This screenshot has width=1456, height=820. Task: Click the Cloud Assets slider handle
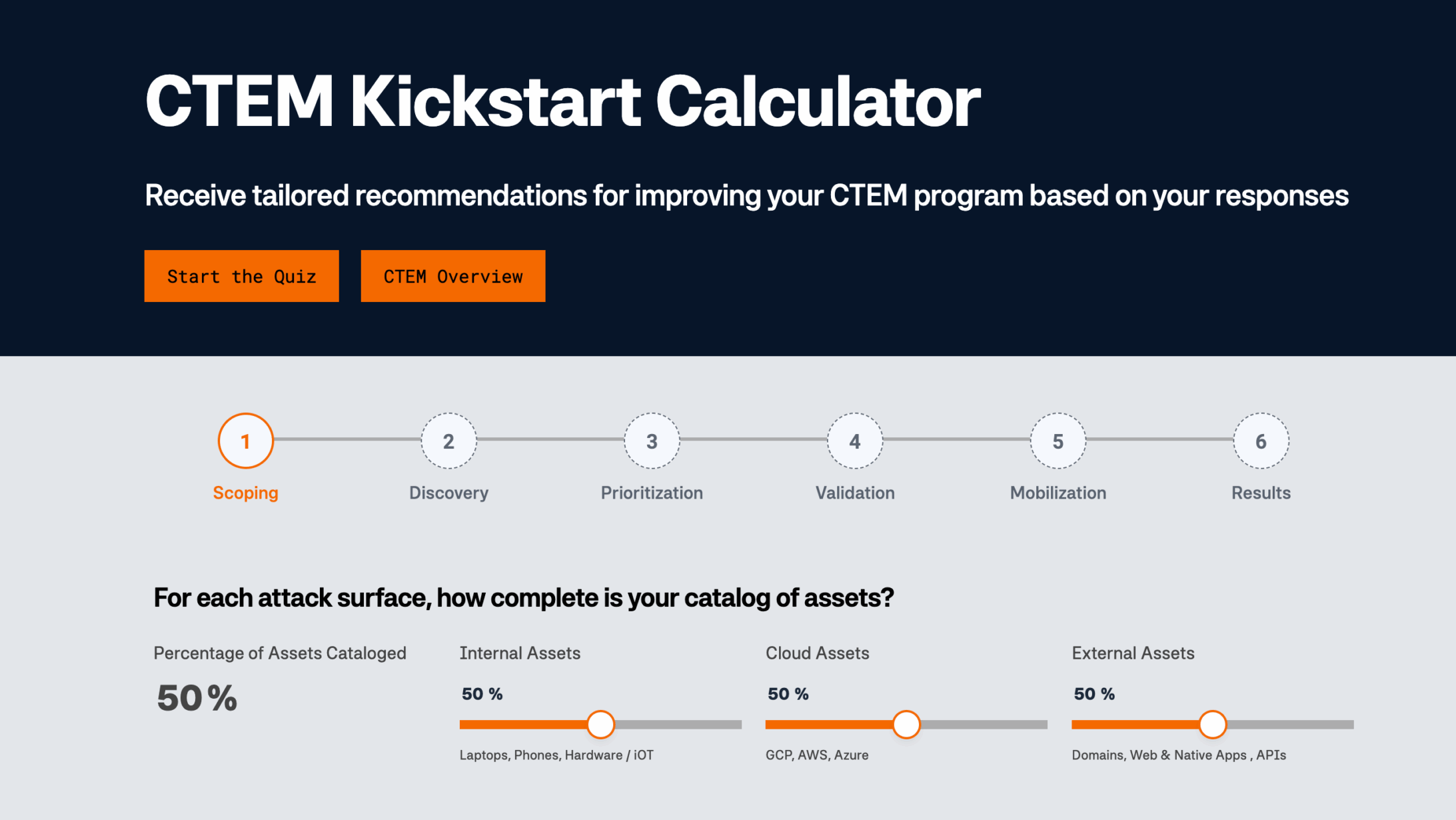906,724
